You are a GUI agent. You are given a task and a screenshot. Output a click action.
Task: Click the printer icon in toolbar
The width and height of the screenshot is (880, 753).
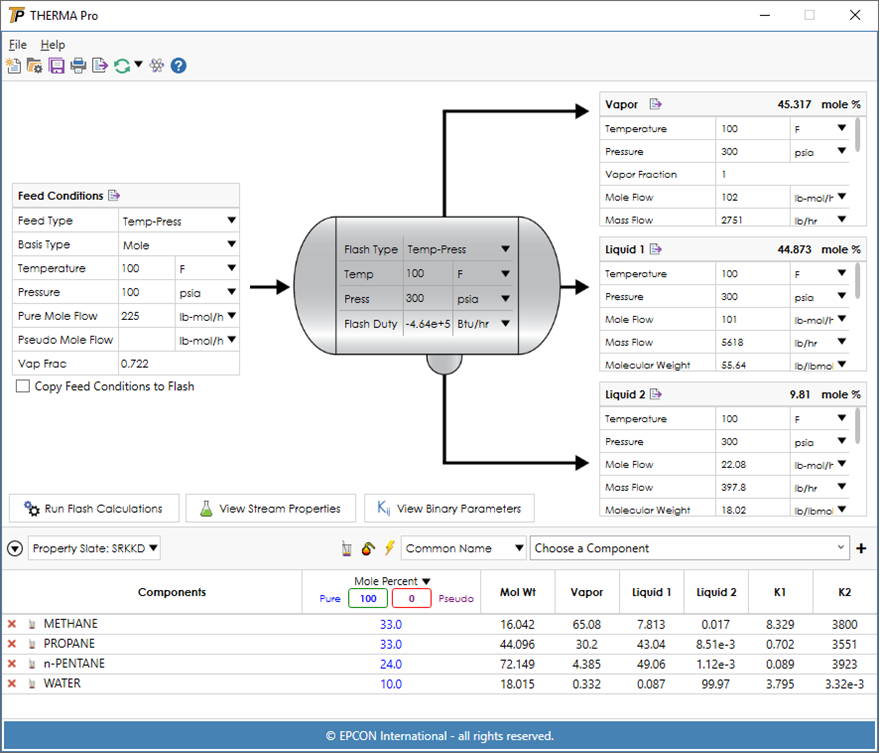79,66
